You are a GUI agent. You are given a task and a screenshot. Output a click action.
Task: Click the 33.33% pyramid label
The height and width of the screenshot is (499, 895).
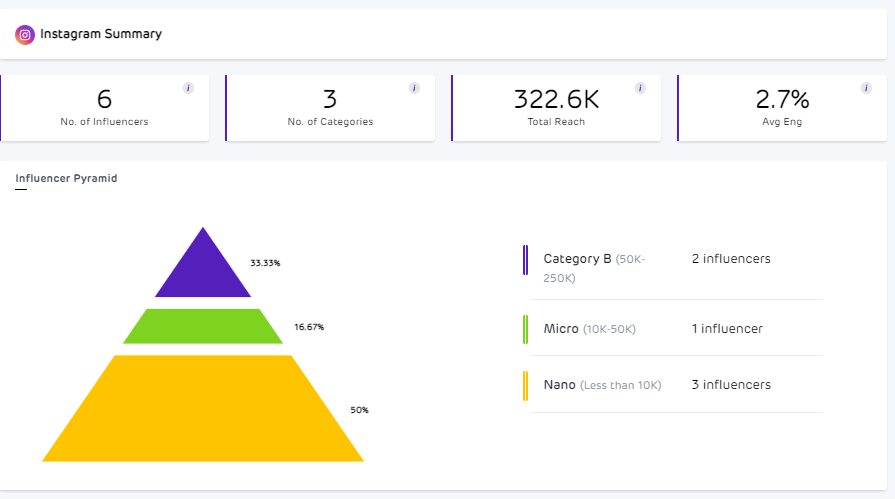pyautogui.click(x=265, y=263)
